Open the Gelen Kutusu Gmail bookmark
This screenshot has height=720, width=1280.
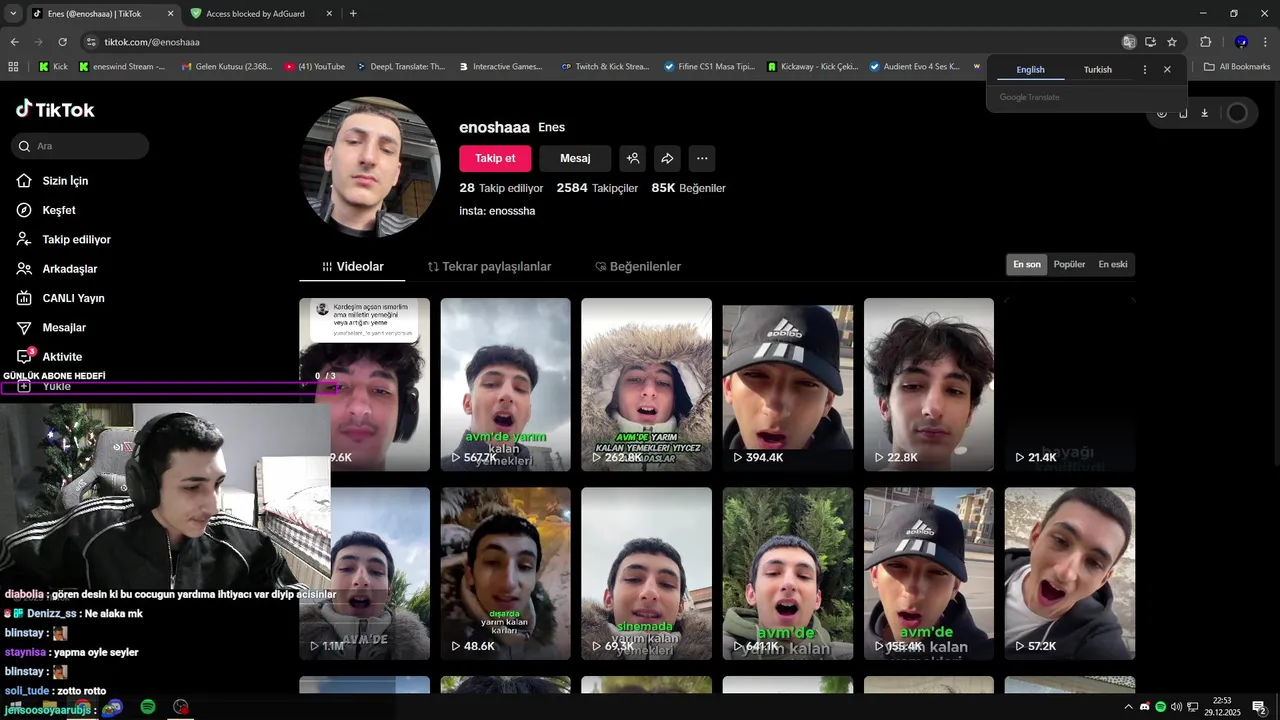click(x=227, y=67)
